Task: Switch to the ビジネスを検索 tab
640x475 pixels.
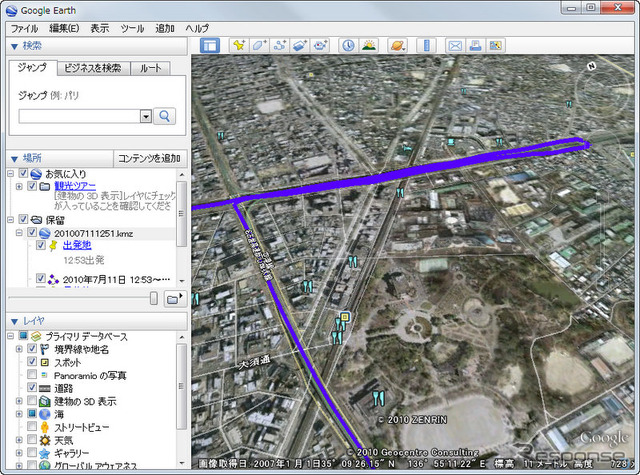Action: [x=93, y=68]
